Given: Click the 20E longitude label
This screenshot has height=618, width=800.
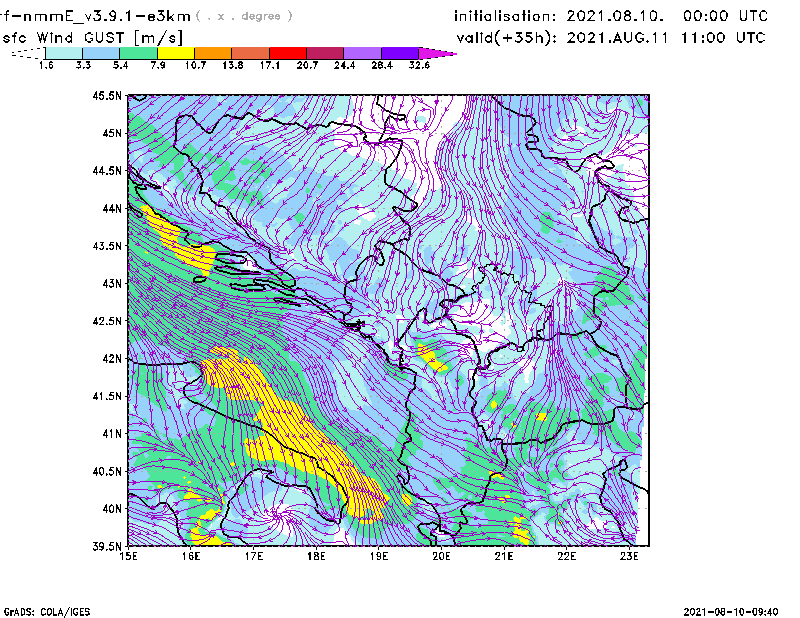Looking at the screenshot, I should coord(441,556).
